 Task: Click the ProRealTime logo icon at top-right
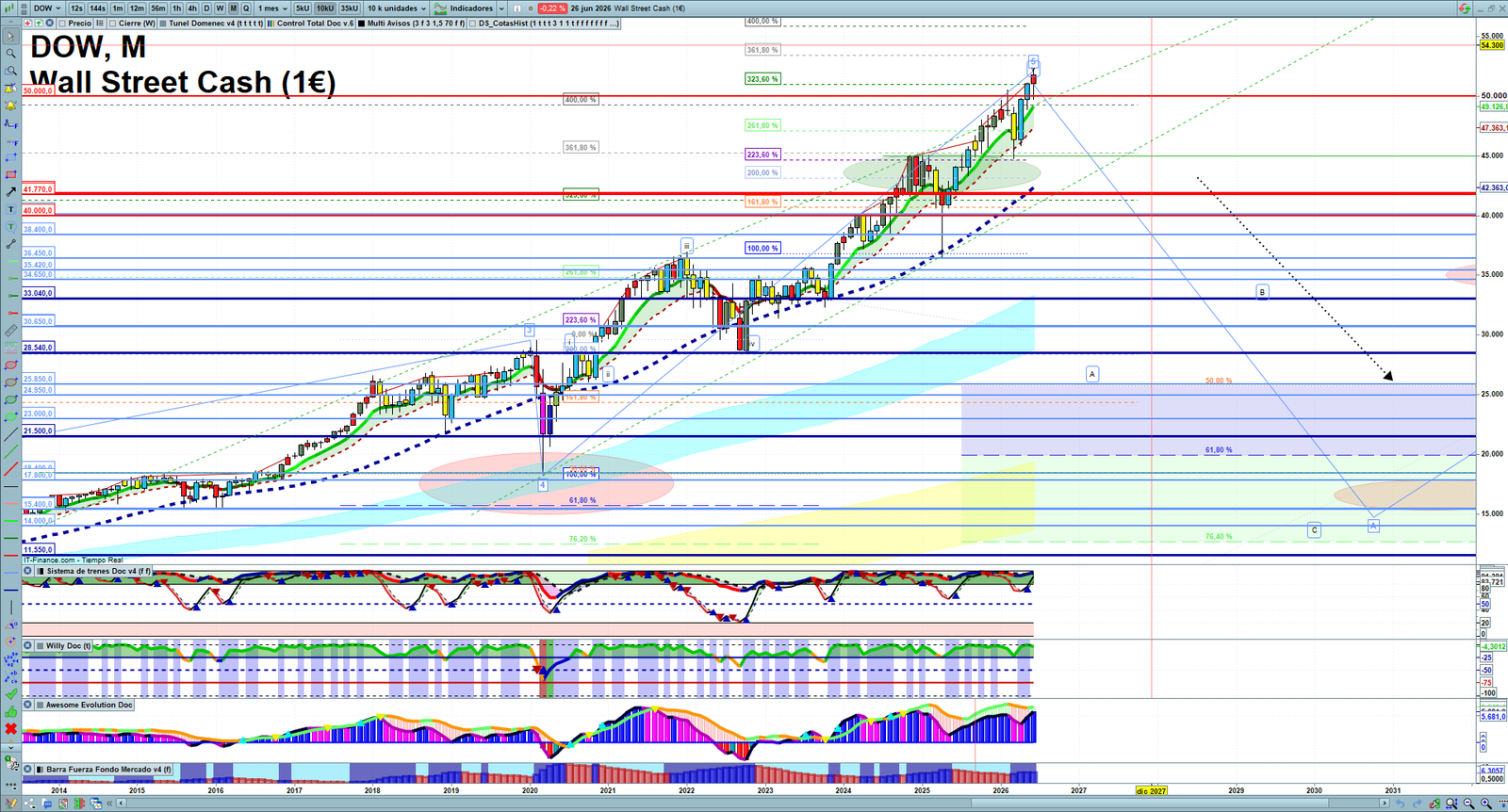pos(1465,8)
